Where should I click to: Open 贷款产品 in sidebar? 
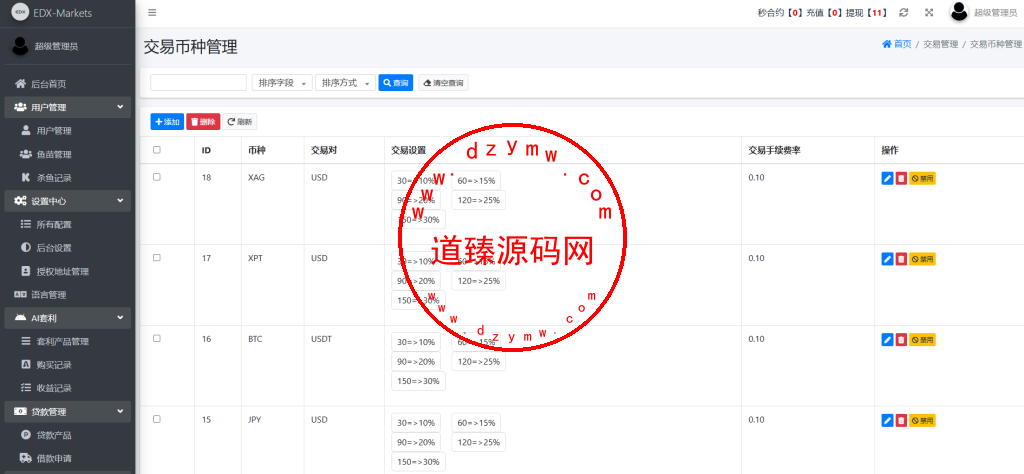67,435
